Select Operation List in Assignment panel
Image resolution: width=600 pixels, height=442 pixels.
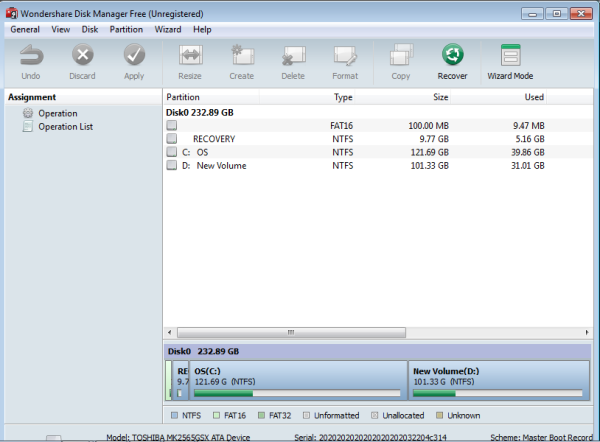[x=65, y=127]
